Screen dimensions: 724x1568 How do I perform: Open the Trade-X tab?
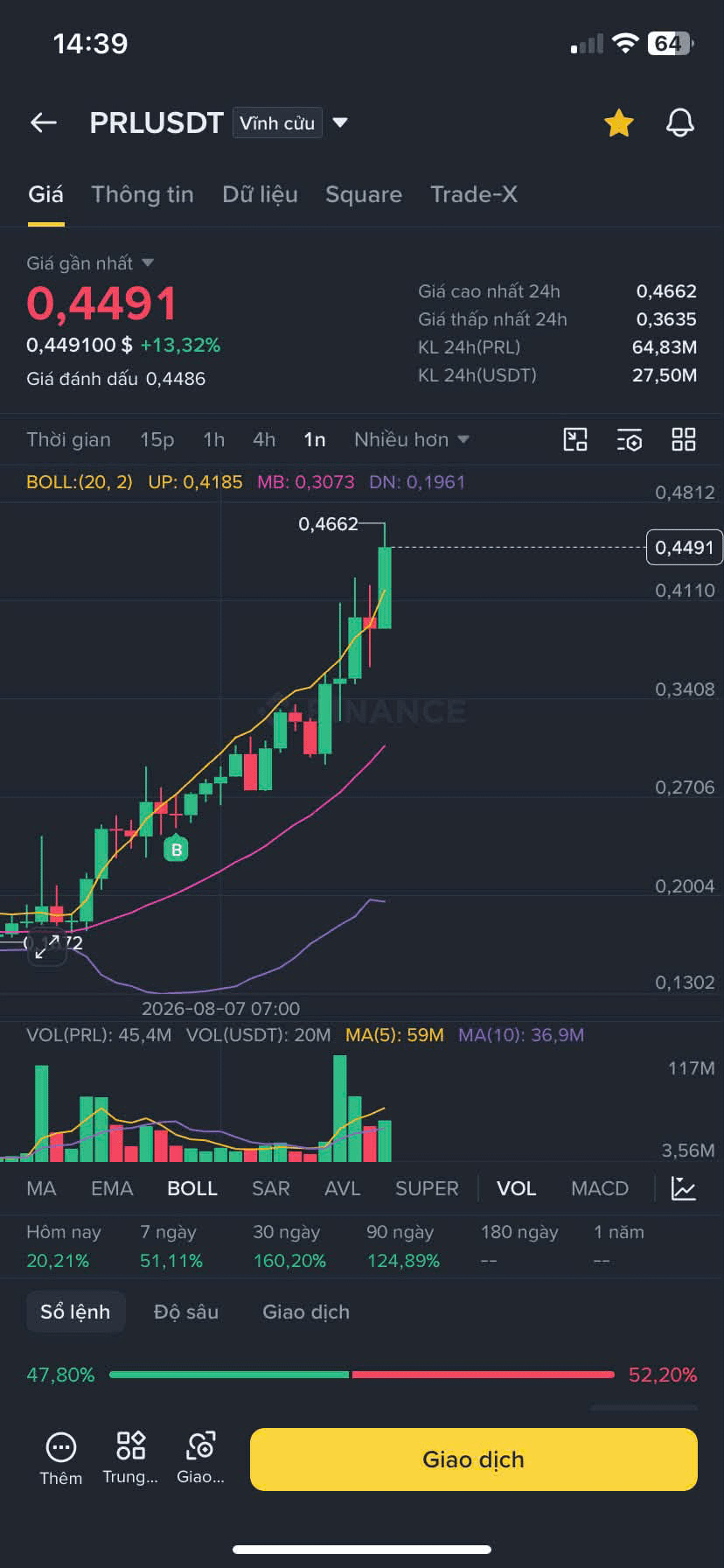[474, 194]
